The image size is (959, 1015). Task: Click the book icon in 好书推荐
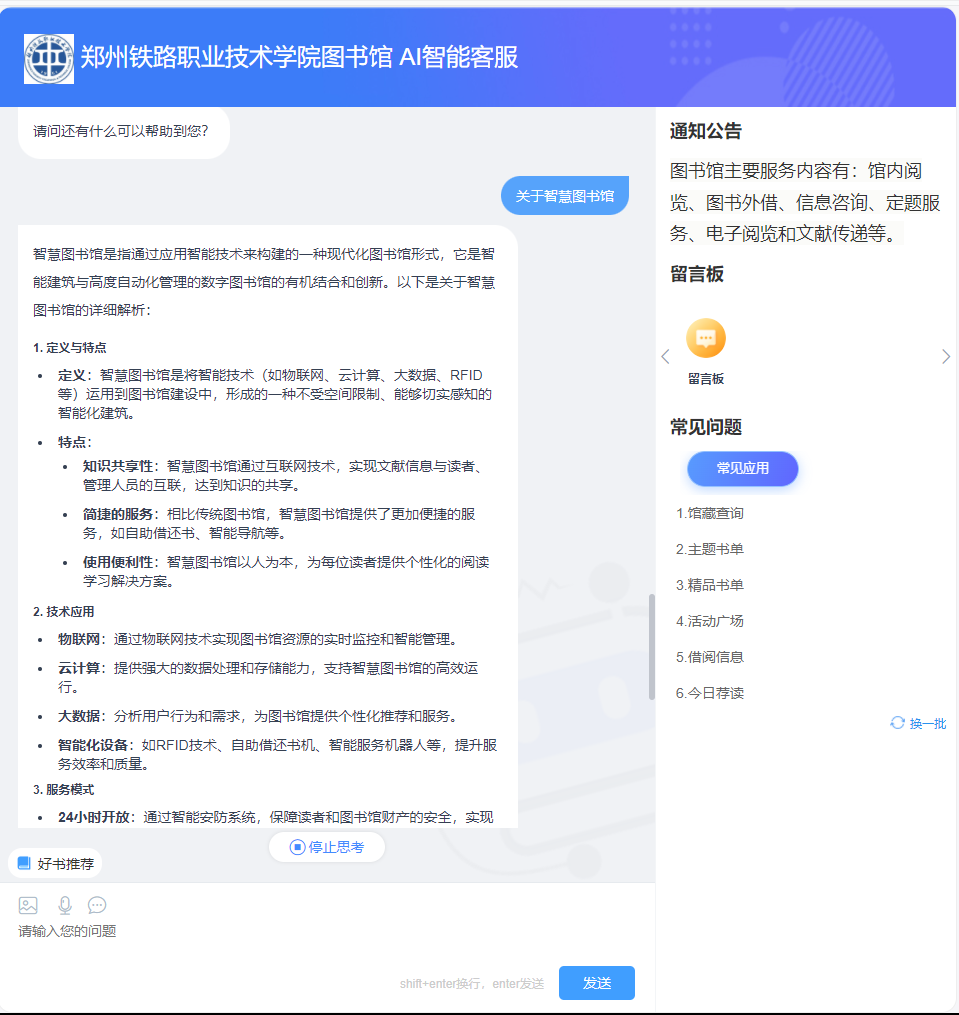[x=24, y=864]
